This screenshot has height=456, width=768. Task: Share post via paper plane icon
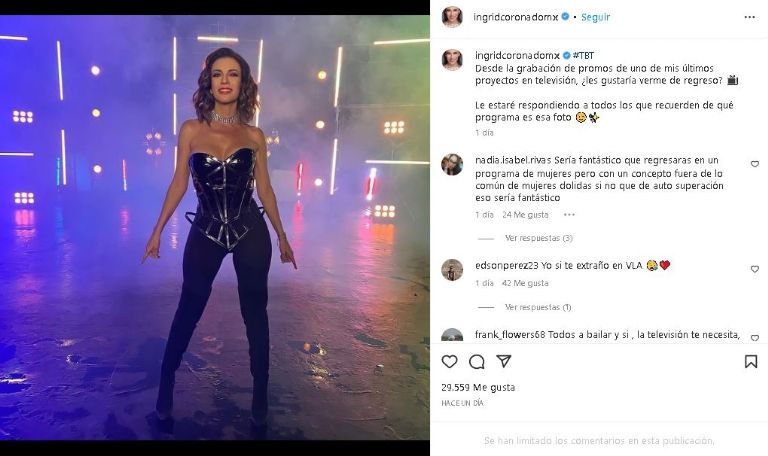(504, 361)
